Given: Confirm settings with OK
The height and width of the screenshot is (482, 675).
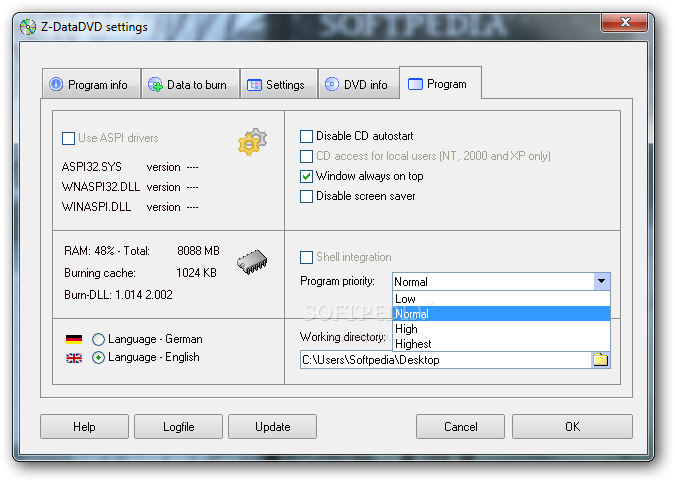Looking at the screenshot, I should (572, 426).
